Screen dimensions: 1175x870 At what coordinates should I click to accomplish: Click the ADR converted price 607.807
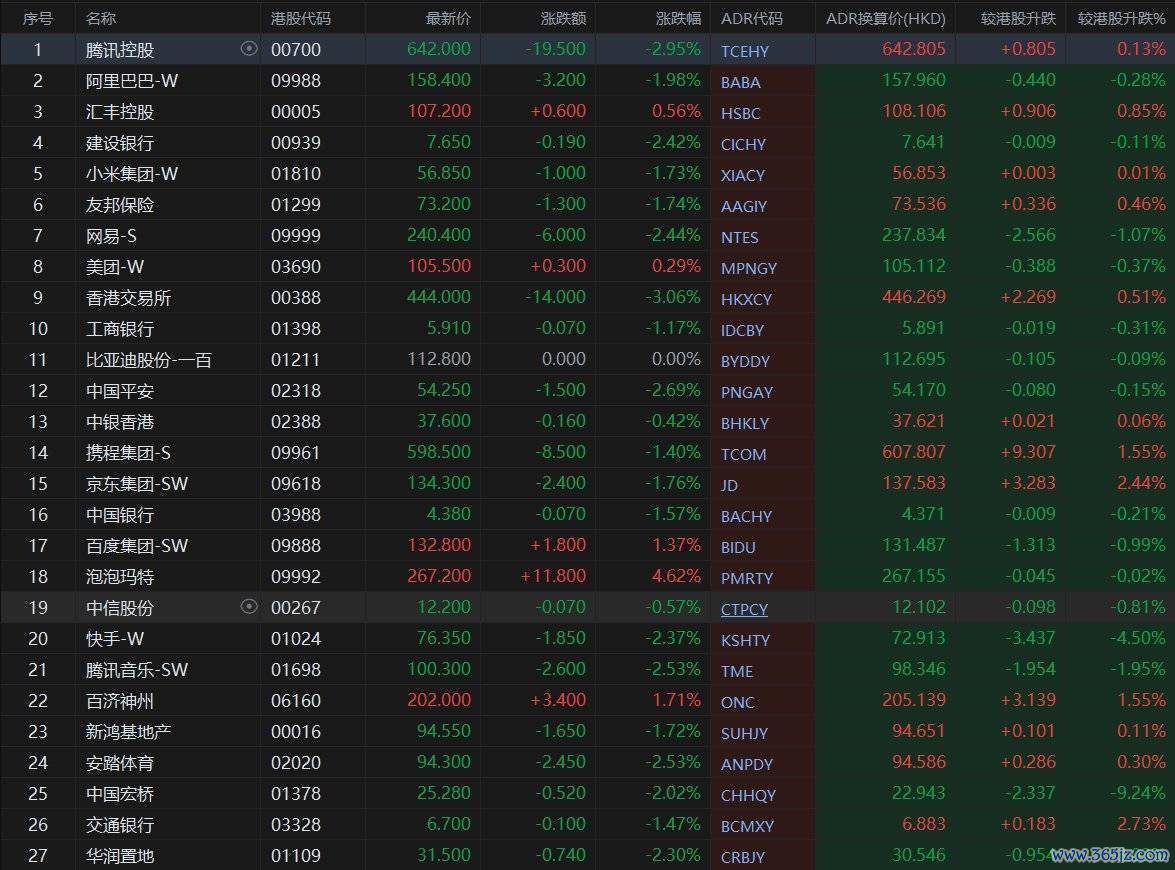point(914,452)
